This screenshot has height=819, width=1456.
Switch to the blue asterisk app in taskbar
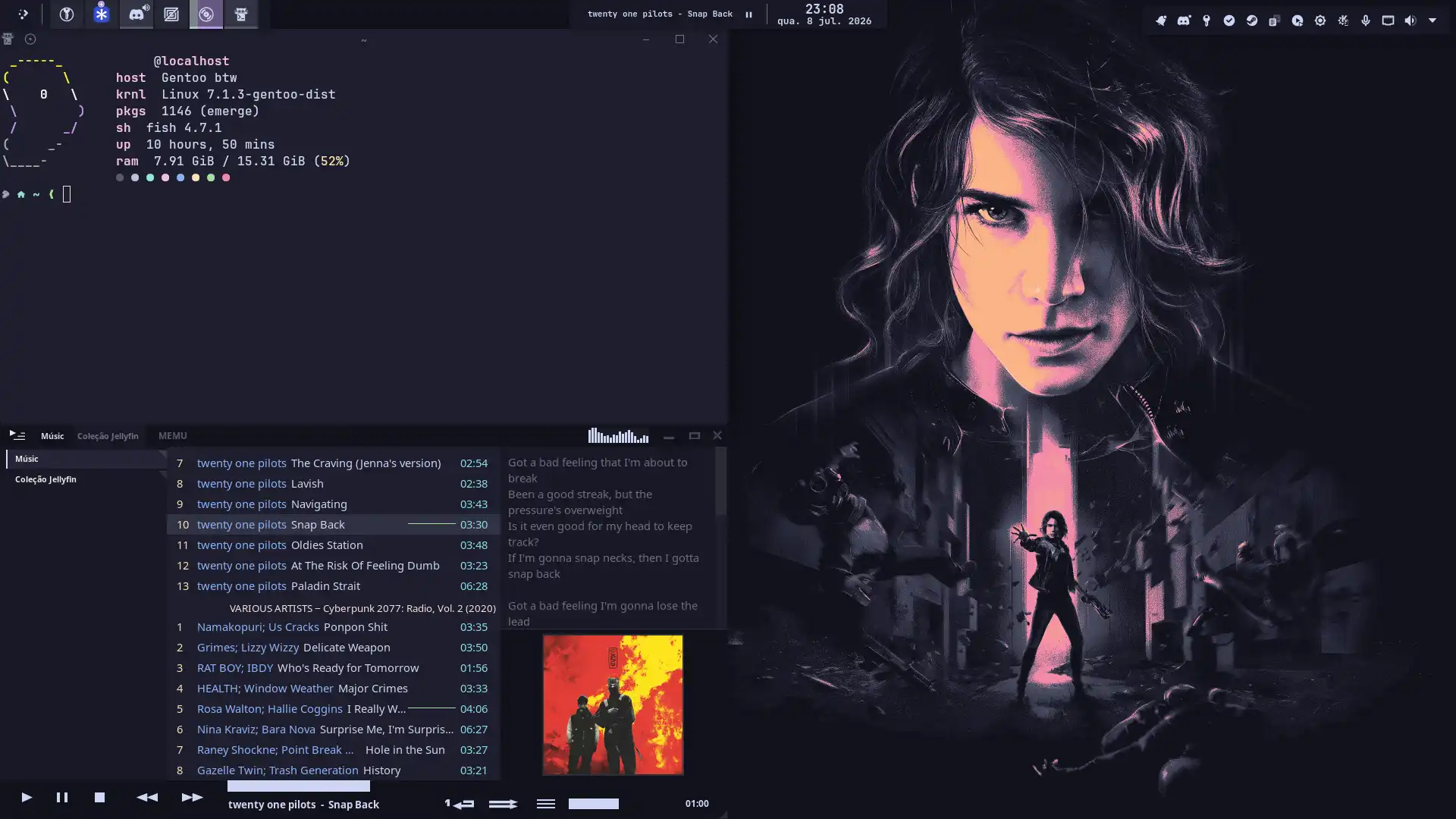point(102,14)
